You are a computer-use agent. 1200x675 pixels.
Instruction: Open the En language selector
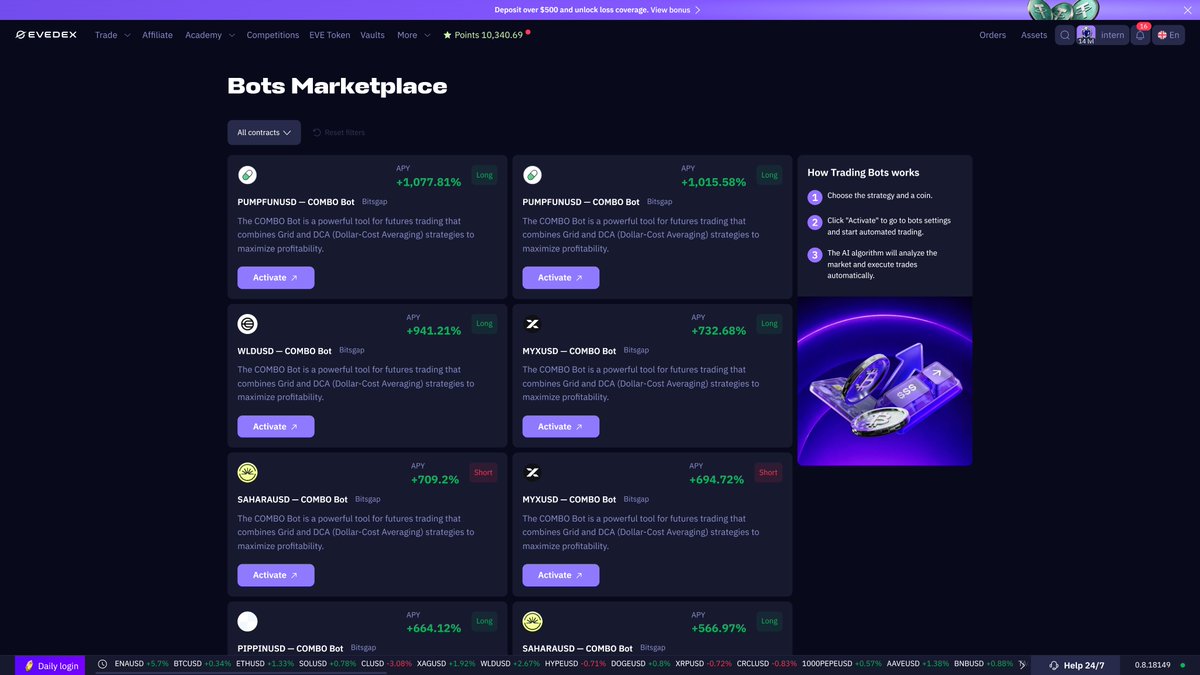click(1169, 35)
